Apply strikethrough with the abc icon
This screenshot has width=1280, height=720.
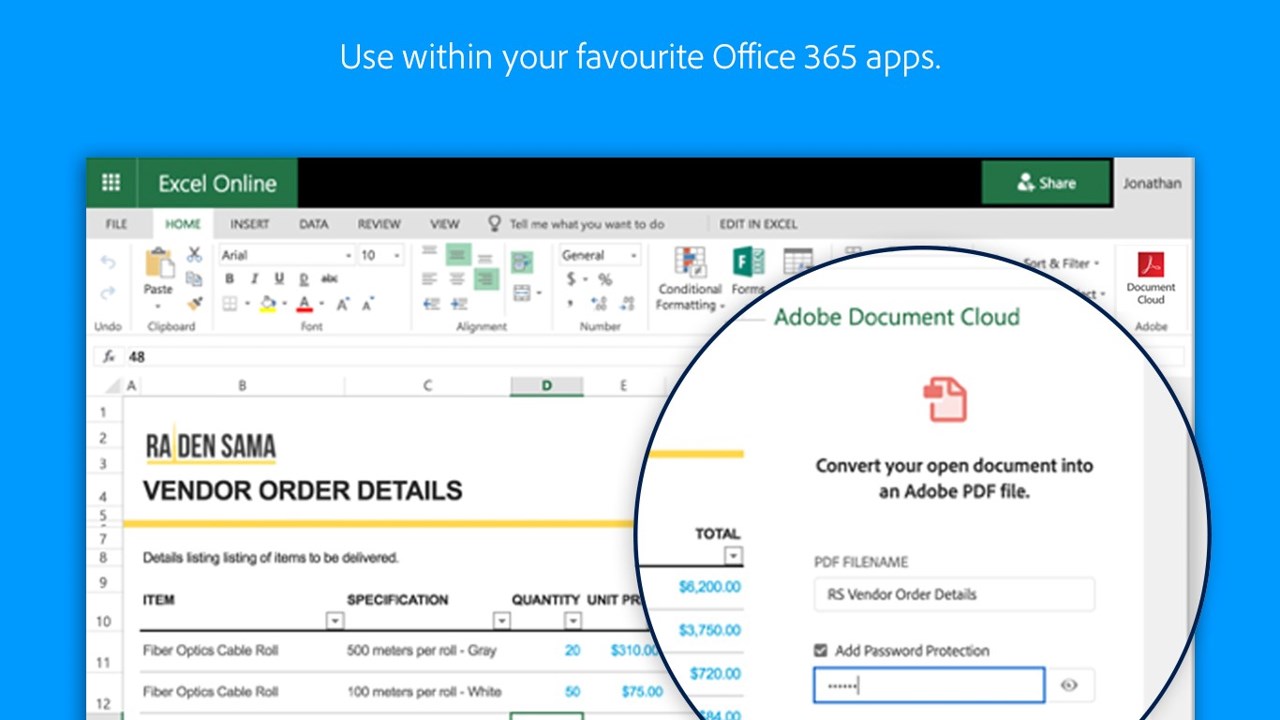329,279
